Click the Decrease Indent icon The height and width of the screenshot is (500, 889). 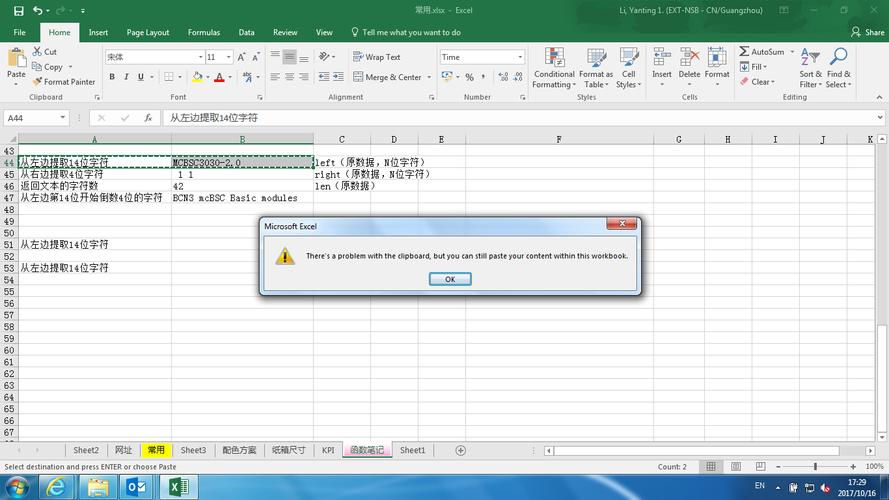pos(324,77)
